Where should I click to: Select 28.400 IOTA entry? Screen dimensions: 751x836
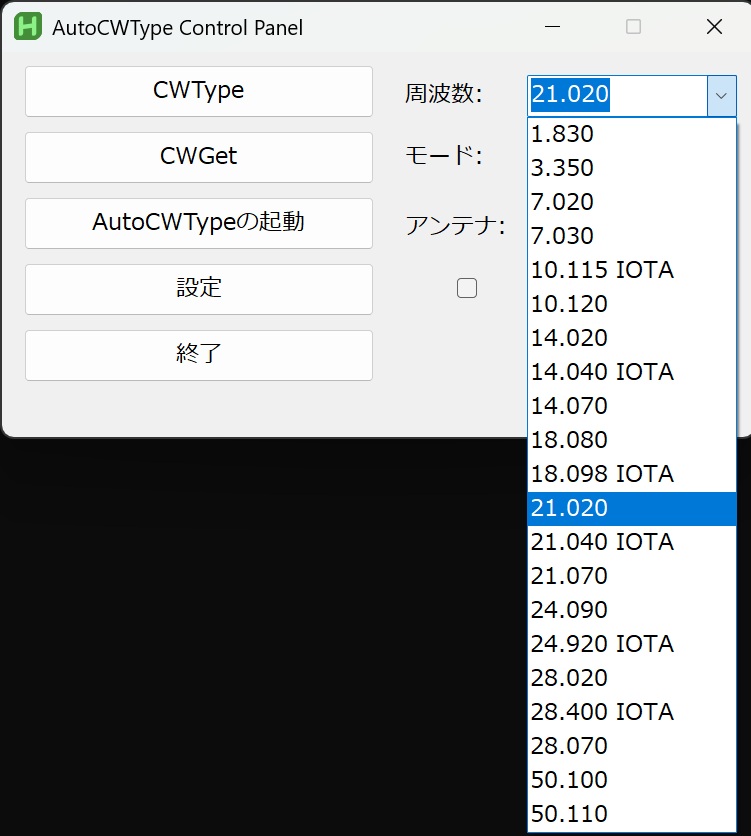click(632, 712)
